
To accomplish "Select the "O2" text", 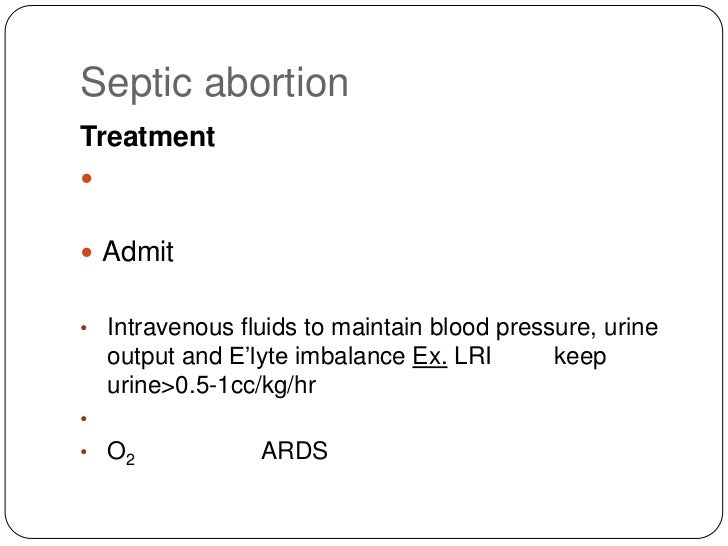I will coord(121,452).
